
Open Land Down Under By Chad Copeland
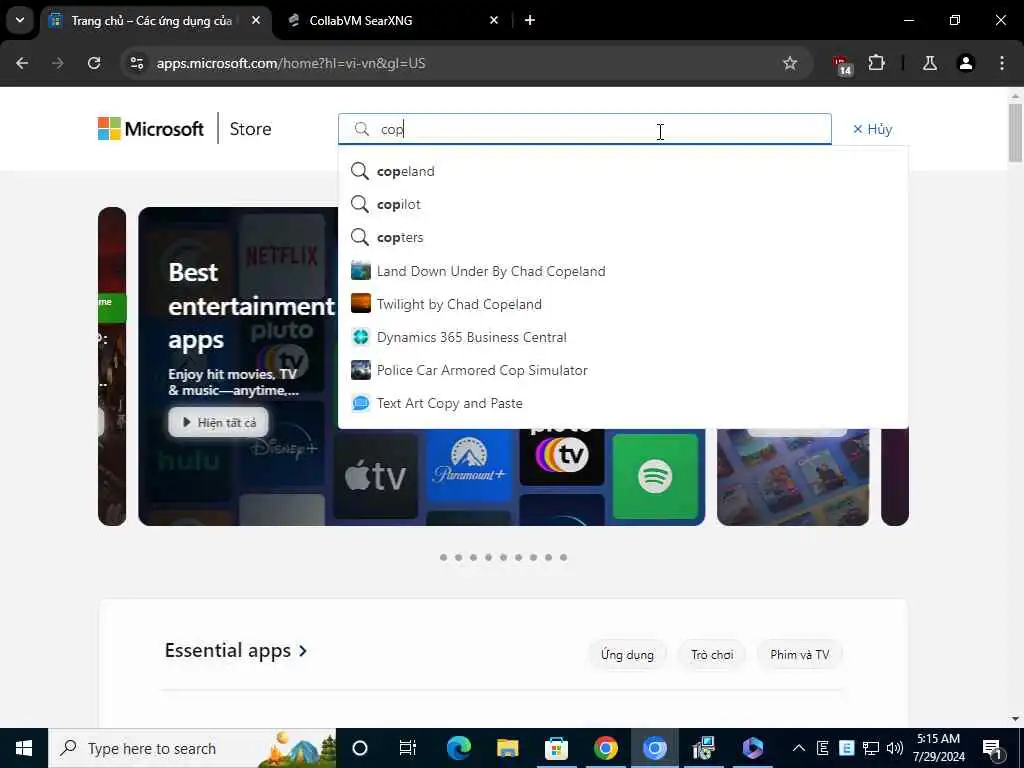[623, 270]
